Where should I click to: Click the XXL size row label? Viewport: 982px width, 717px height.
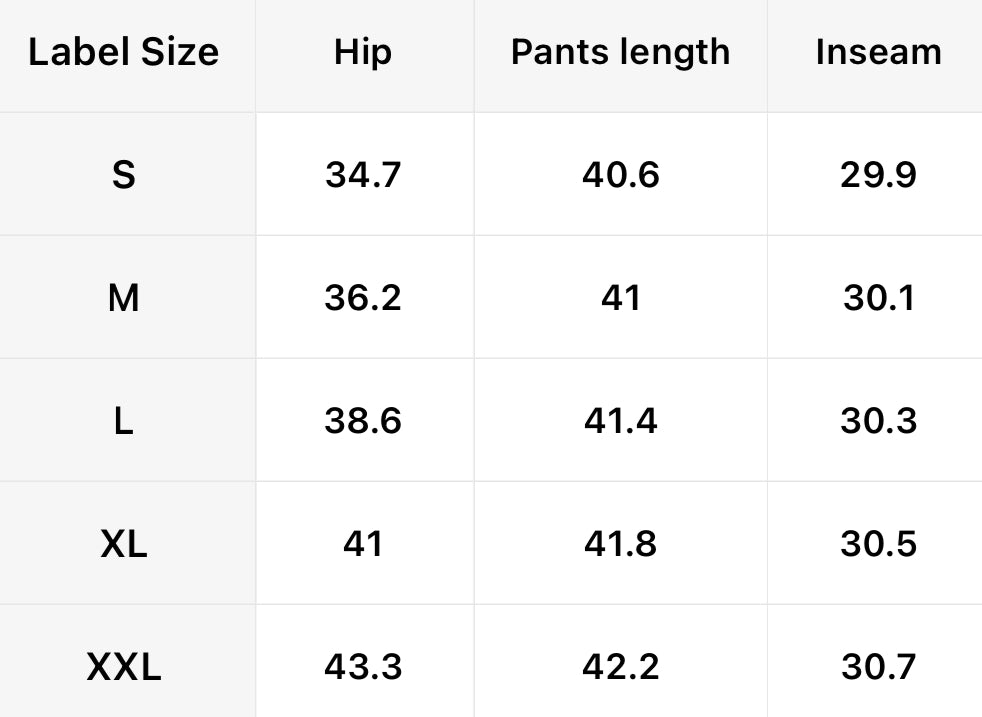[x=123, y=667]
